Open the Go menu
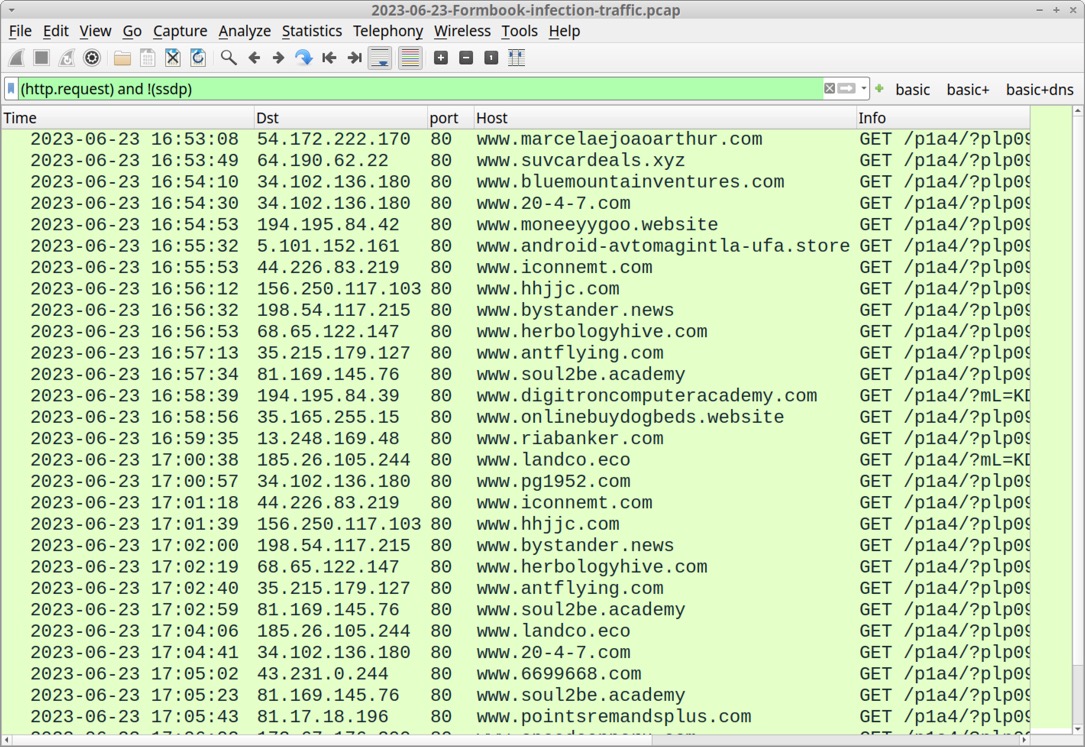Image resolution: width=1085 pixels, height=747 pixels. coord(132,31)
